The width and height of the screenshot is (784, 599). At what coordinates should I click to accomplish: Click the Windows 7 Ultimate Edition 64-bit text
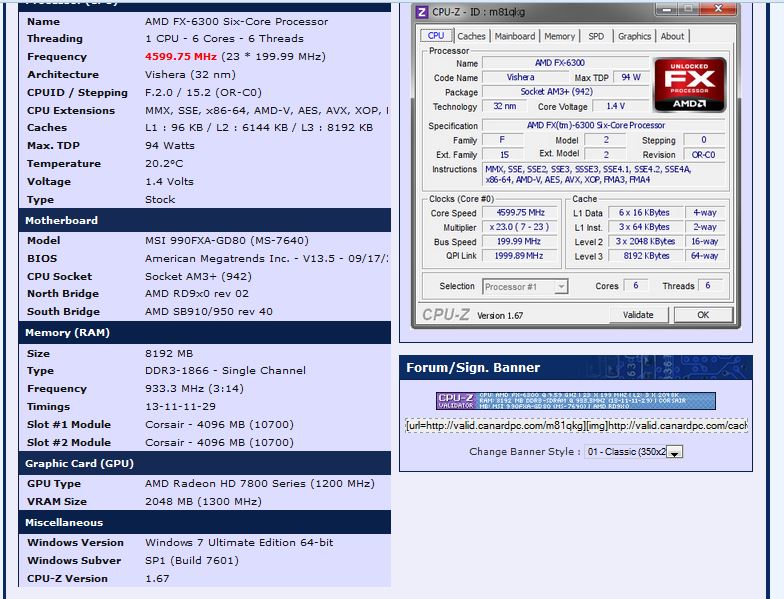tap(239, 542)
